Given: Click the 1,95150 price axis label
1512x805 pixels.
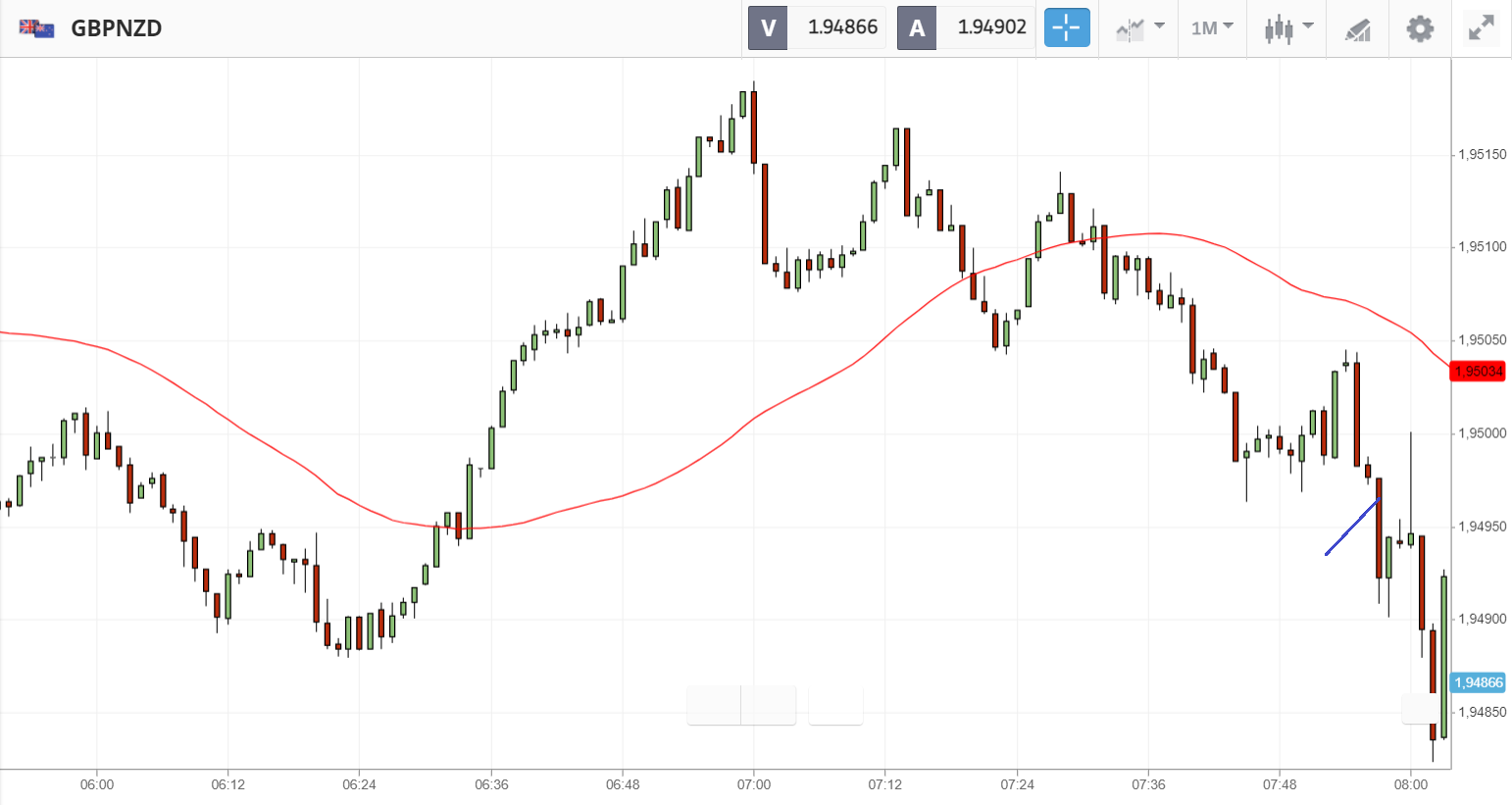Looking at the screenshot, I should 1482,155.
